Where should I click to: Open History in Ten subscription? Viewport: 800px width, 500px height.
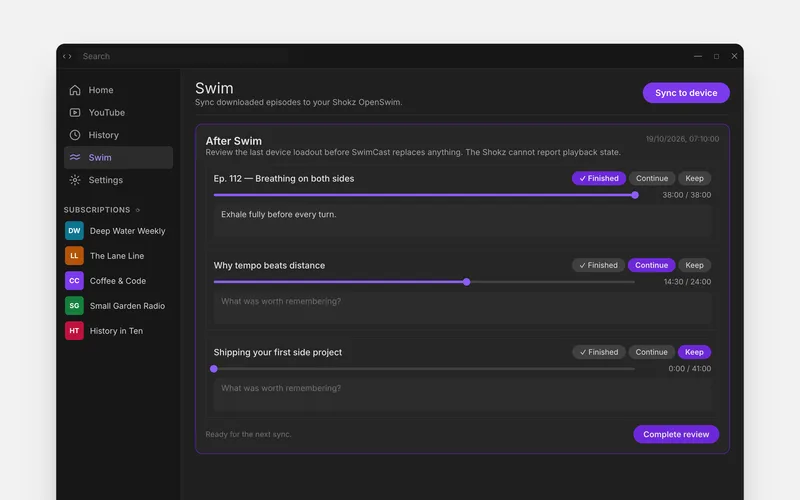coord(118,331)
